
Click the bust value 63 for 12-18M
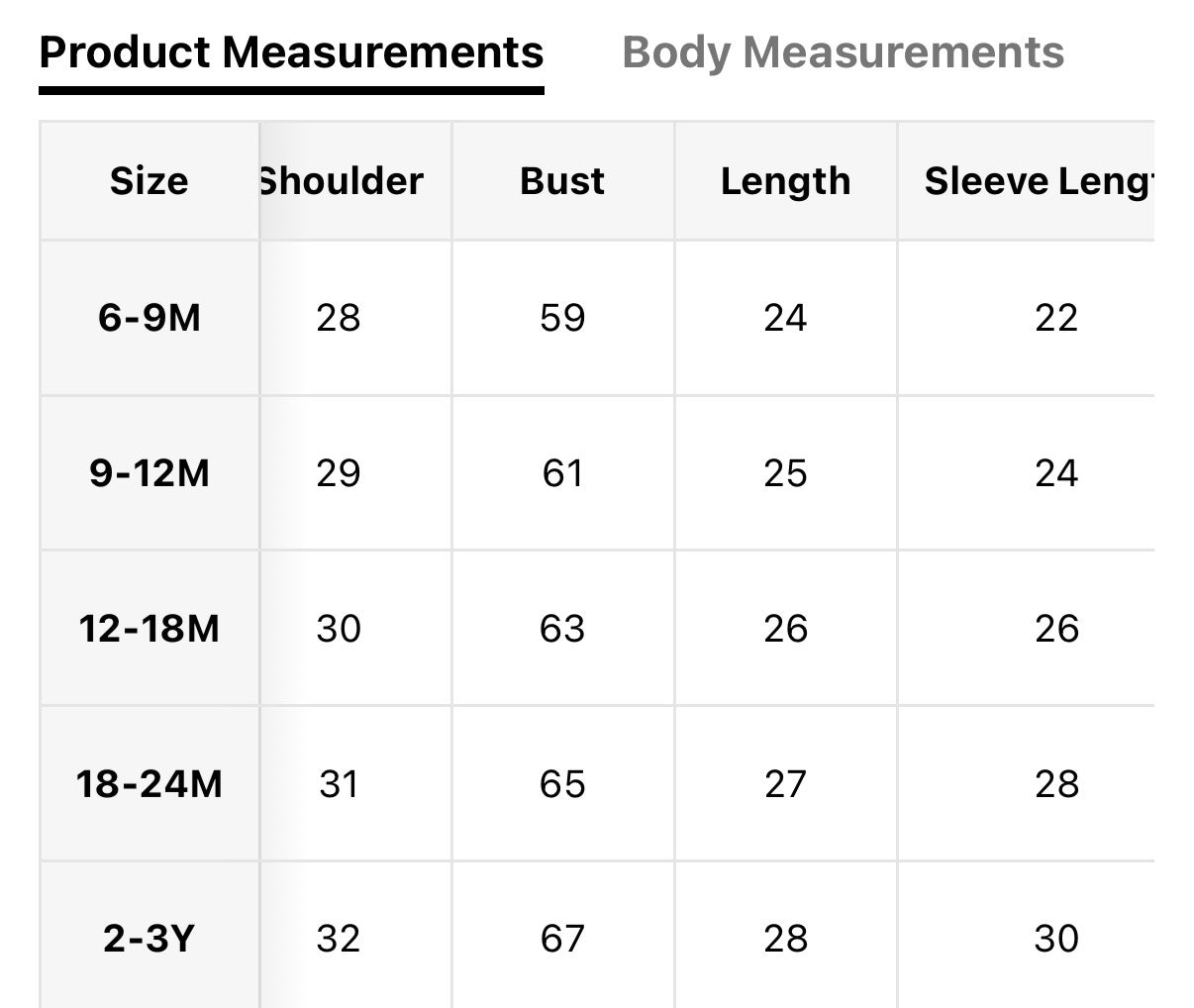click(x=562, y=629)
